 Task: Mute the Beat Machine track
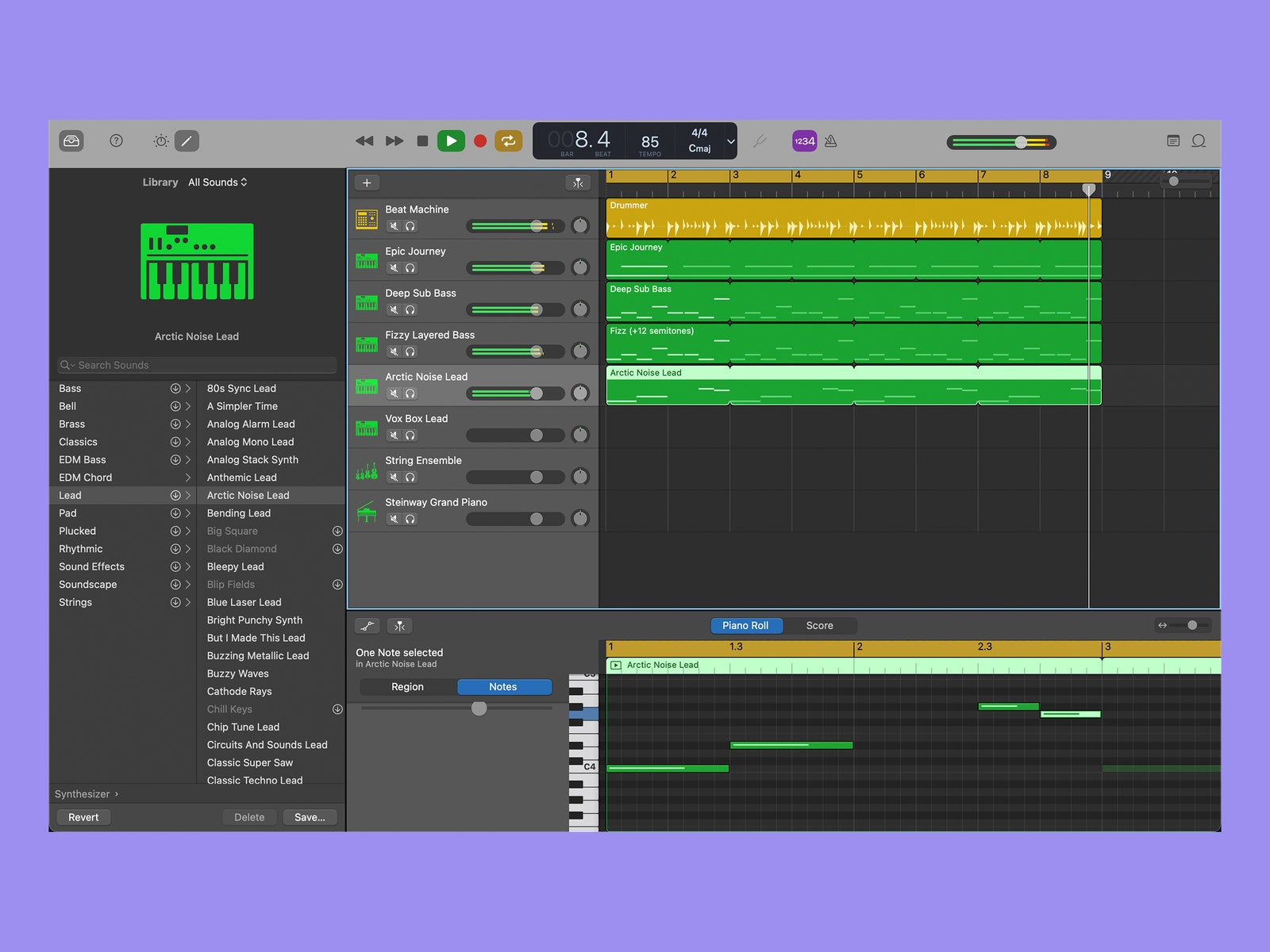pyautogui.click(x=394, y=226)
